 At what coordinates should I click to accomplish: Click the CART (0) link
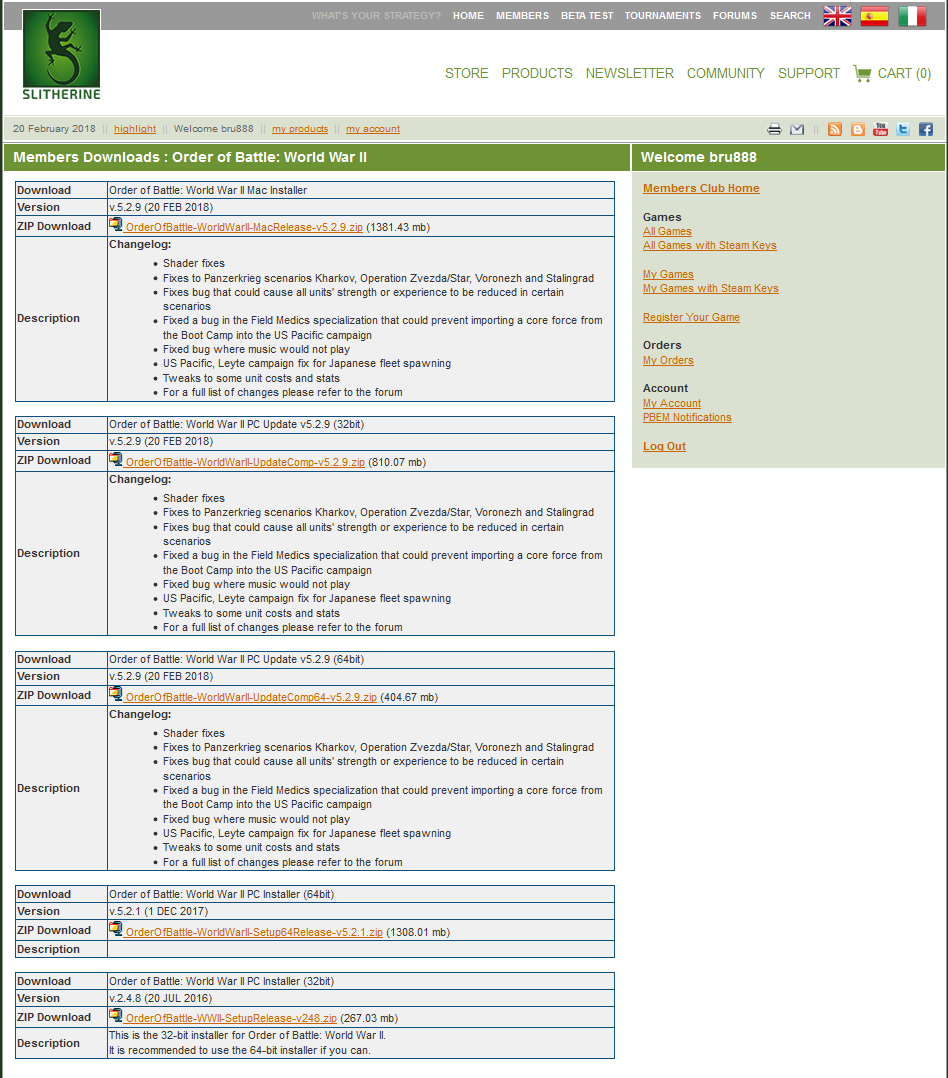click(904, 74)
